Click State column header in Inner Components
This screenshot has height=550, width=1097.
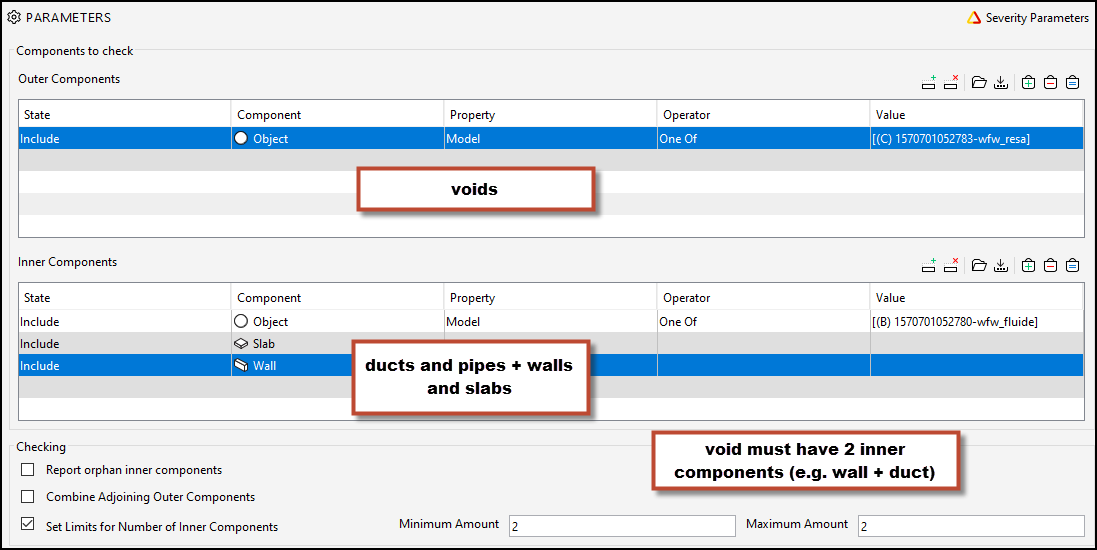pyautogui.click(x=125, y=297)
